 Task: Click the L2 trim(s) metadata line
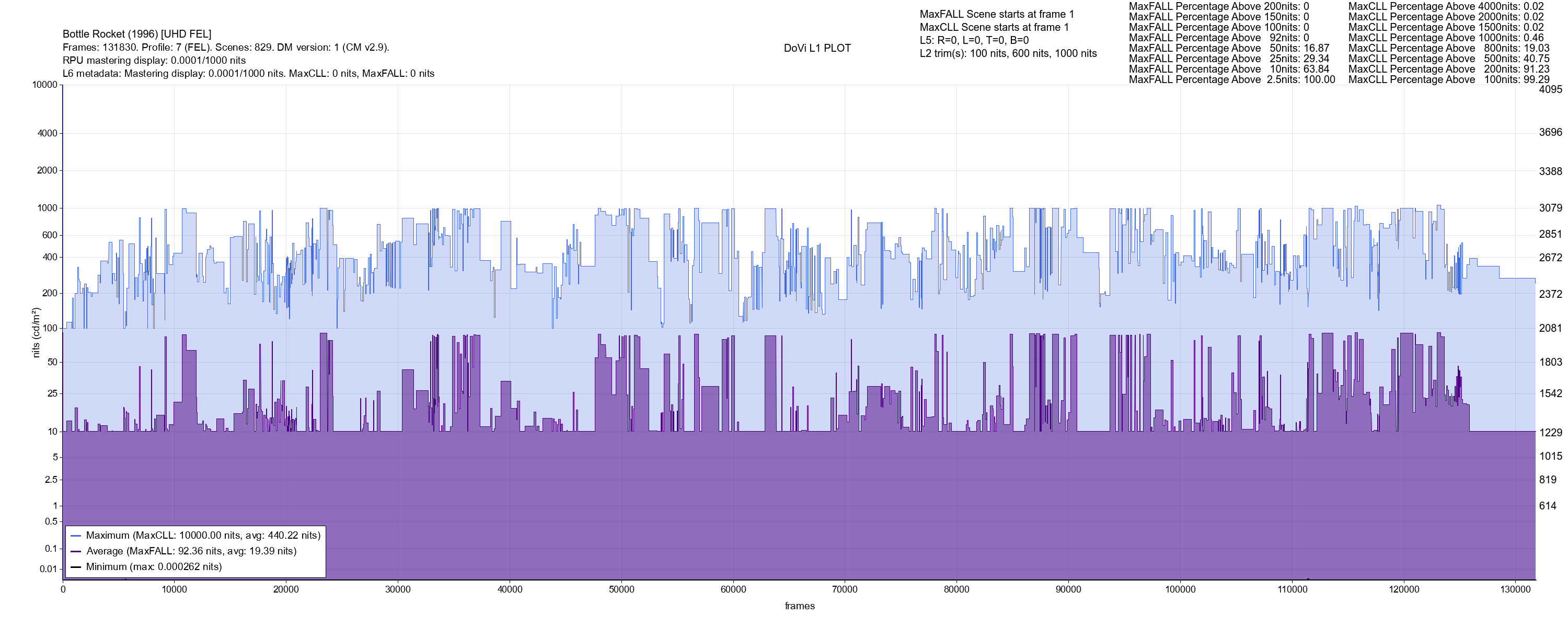[1008, 54]
